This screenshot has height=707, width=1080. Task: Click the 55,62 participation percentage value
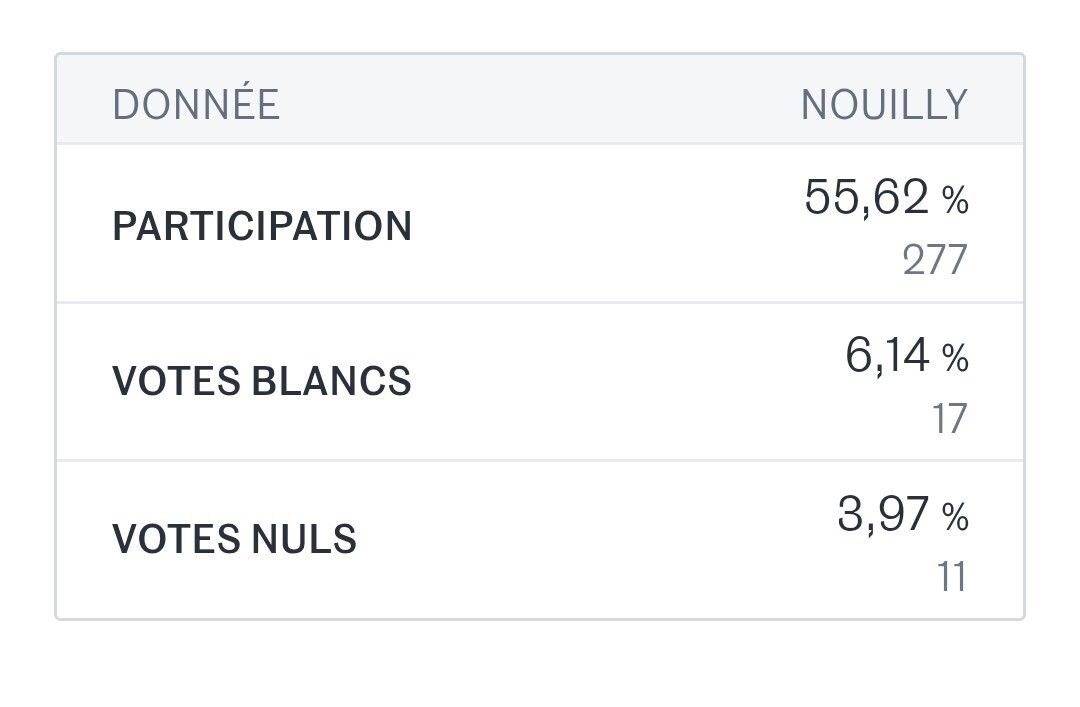(x=866, y=197)
